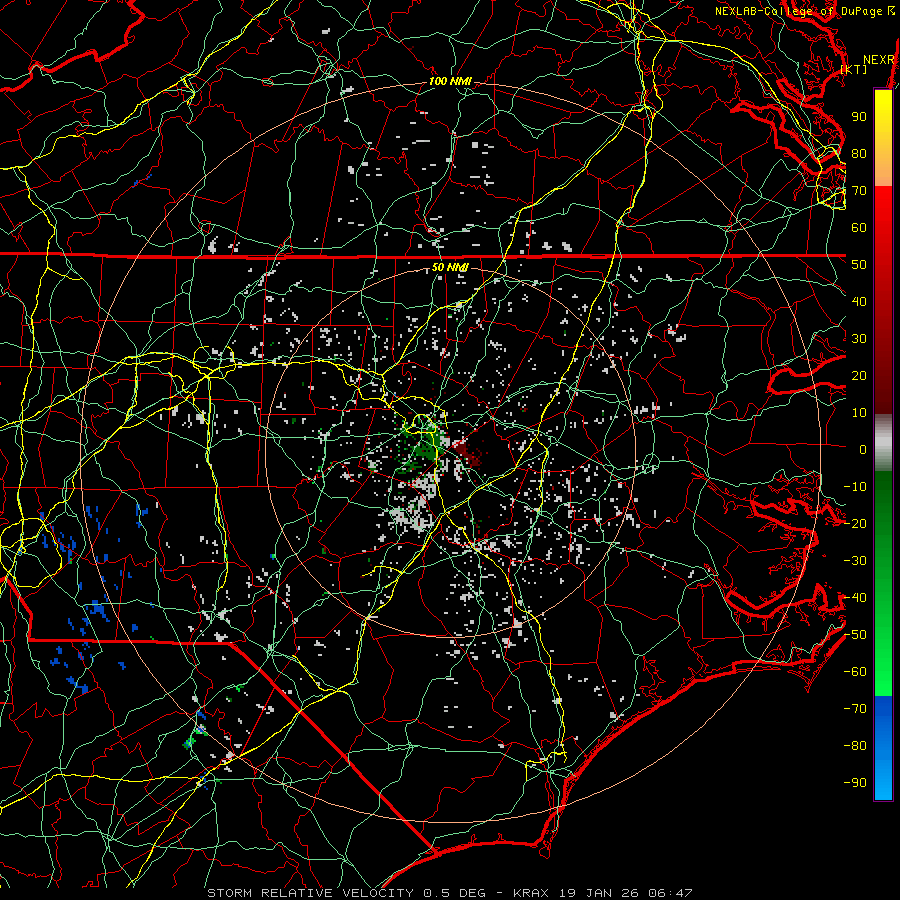Select the 30 value on velocity scale
The image size is (900, 900).
pyautogui.click(x=859, y=339)
